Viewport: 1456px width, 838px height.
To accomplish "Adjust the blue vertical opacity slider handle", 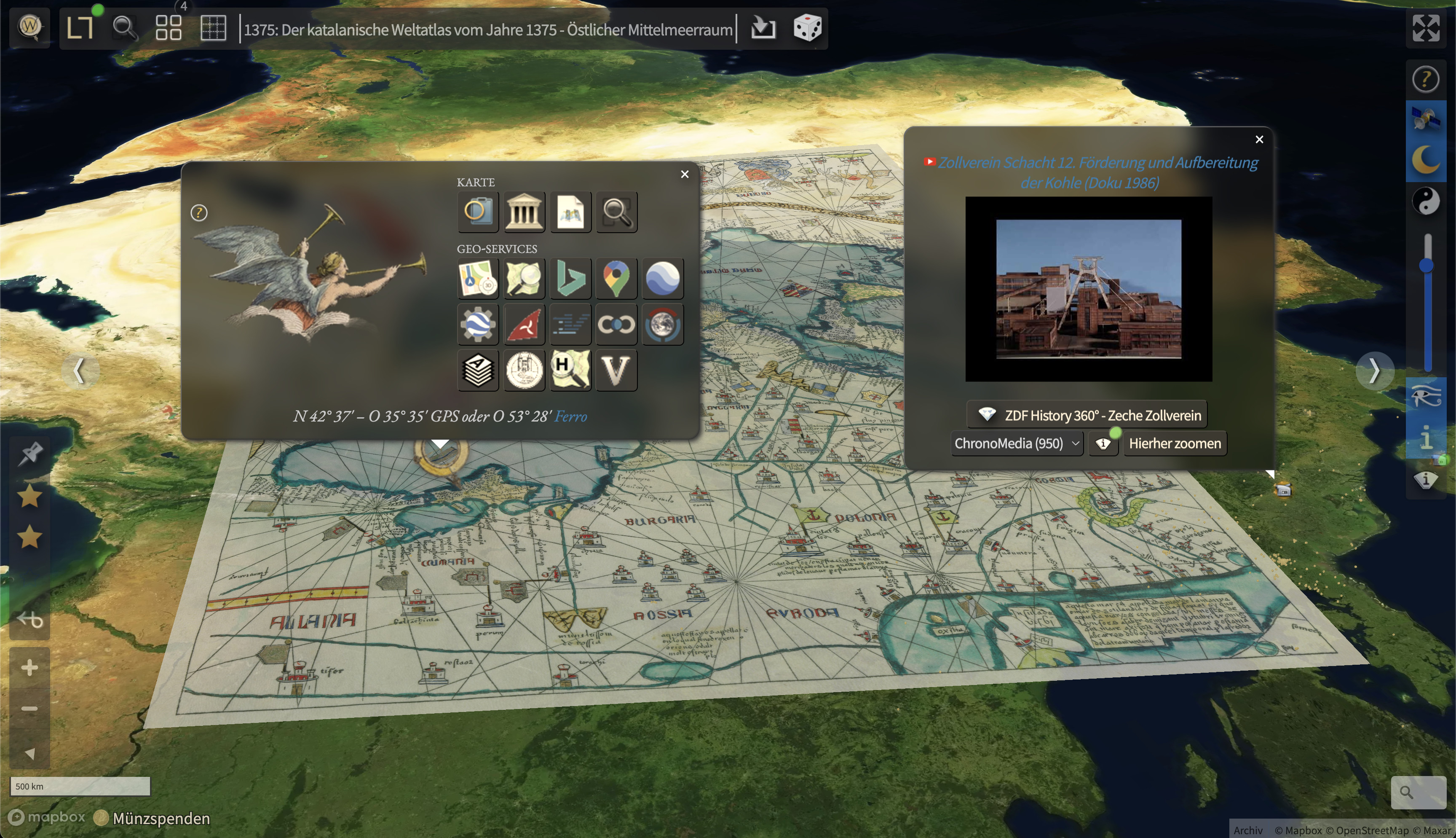I will pos(1426,265).
